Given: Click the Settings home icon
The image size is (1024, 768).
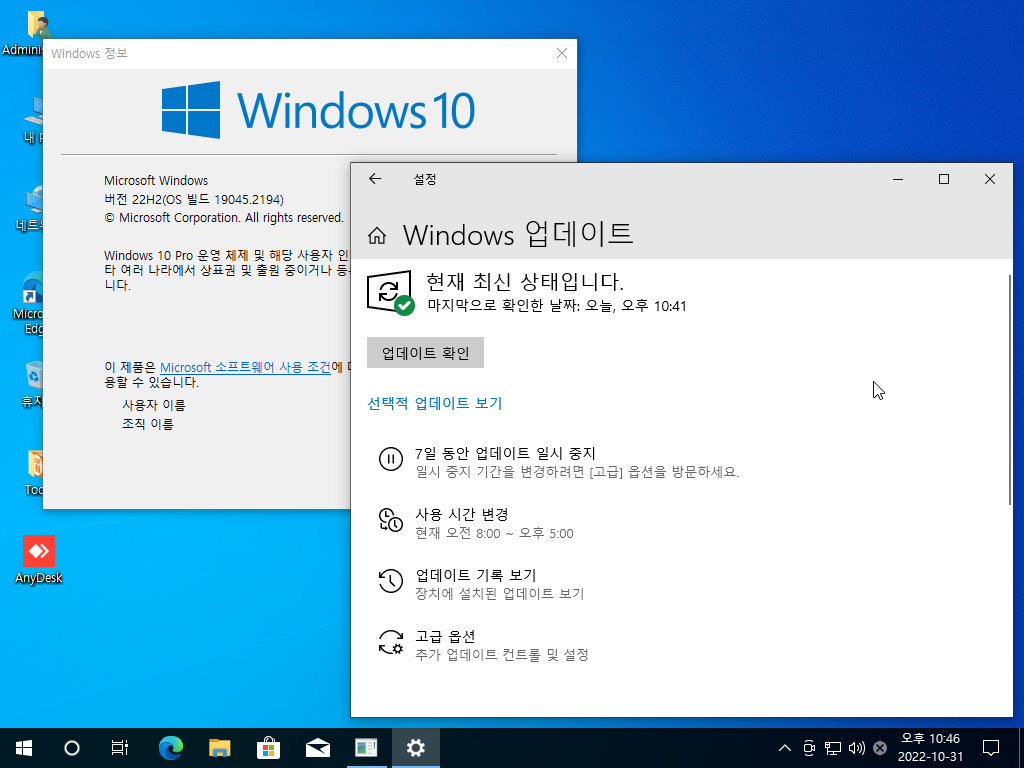Looking at the screenshot, I should pos(377,235).
